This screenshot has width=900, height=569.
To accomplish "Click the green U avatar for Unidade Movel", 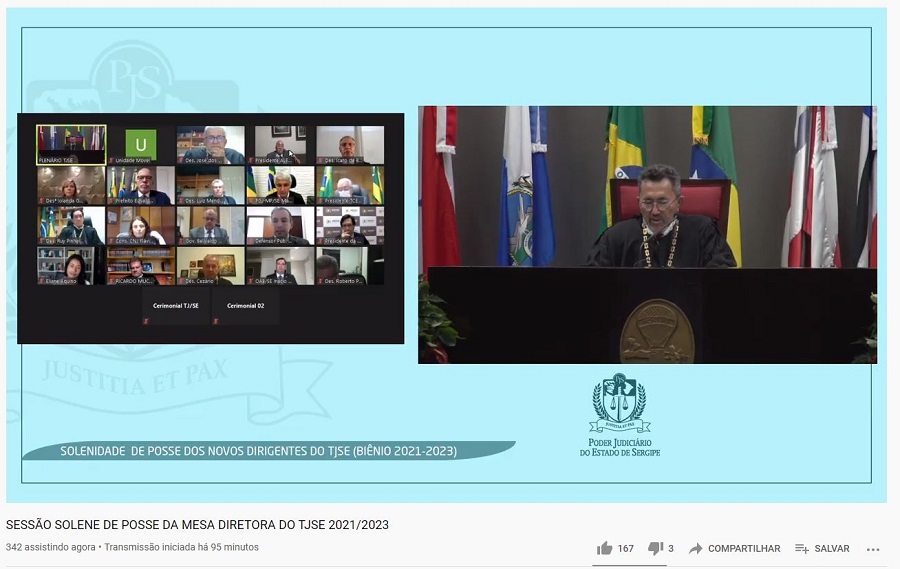I will [x=140, y=144].
